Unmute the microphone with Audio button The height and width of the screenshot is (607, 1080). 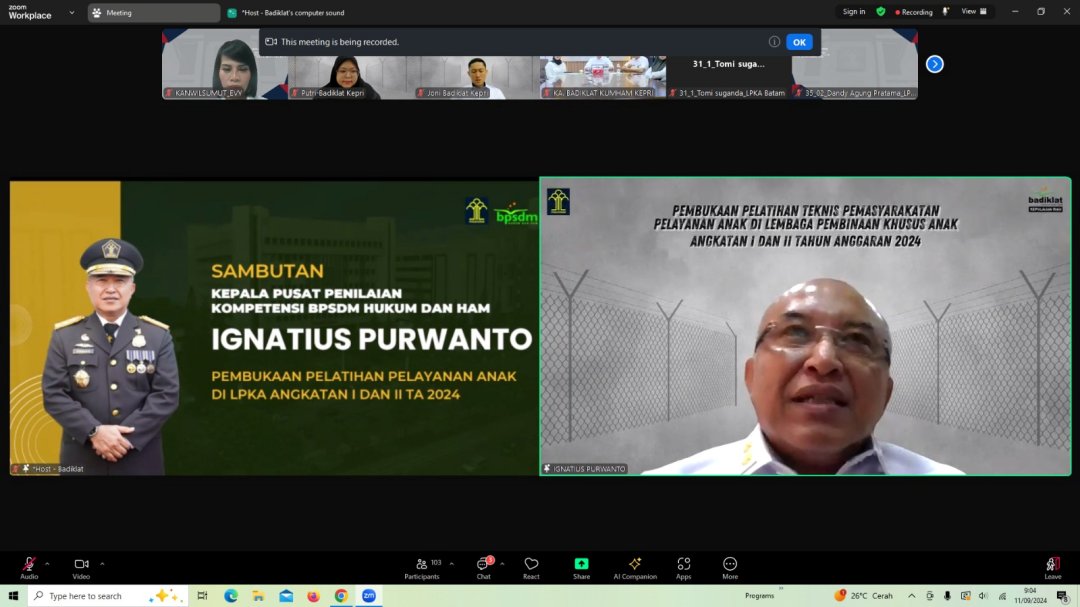coord(29,567)
